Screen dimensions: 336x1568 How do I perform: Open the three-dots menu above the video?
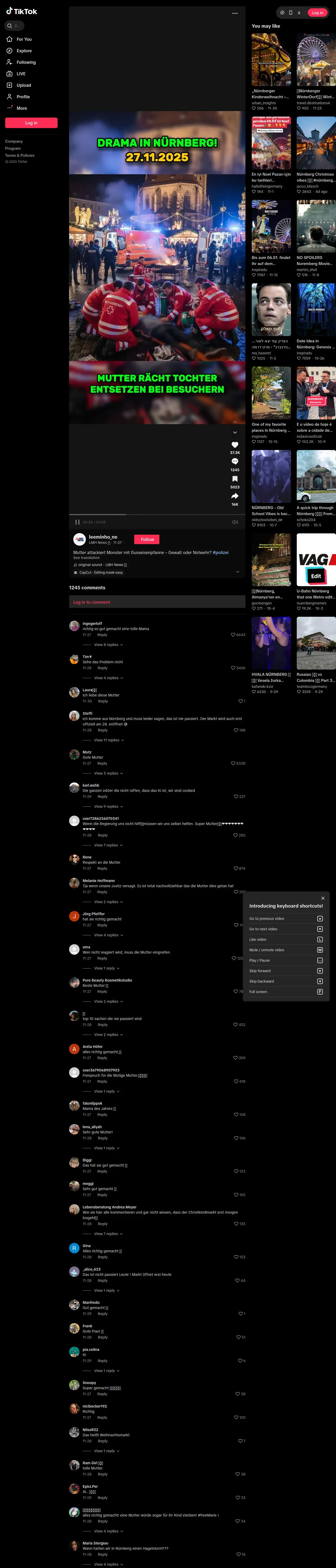235,13
